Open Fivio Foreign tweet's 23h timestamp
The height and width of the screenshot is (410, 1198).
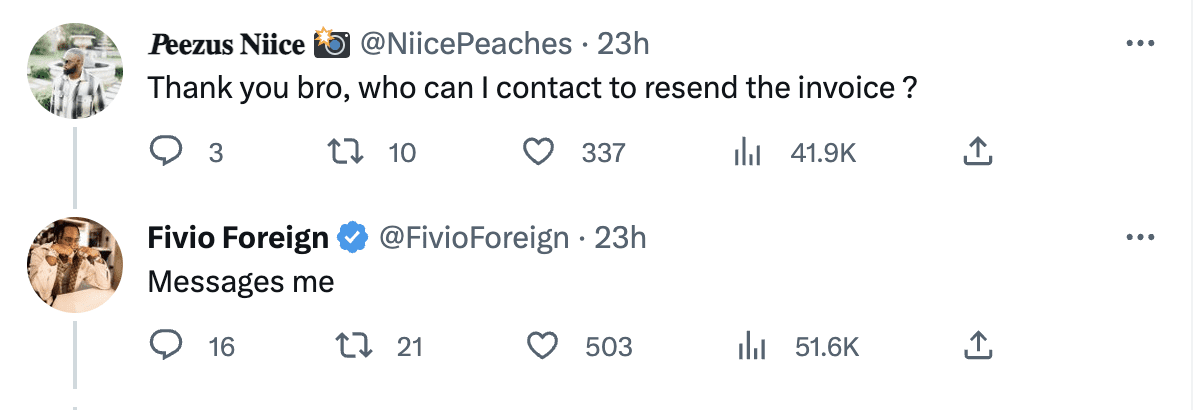[620, 239]
